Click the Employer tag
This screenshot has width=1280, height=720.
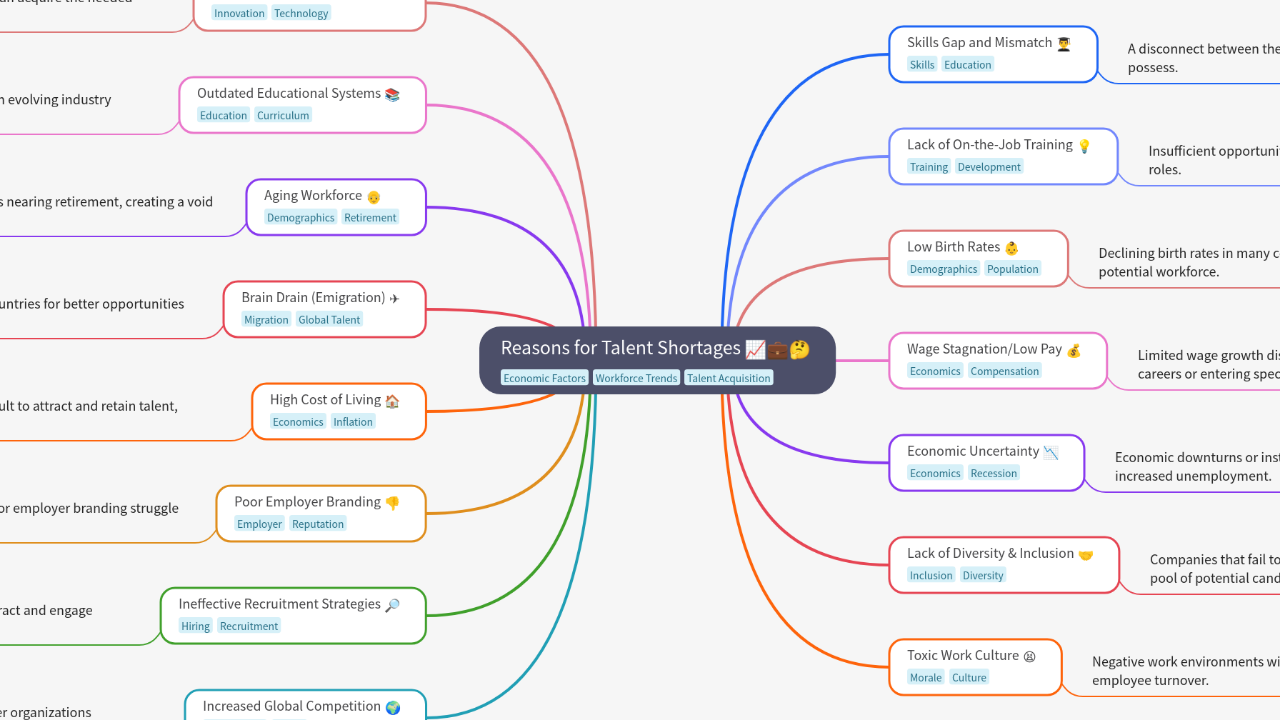coord(260,524)
